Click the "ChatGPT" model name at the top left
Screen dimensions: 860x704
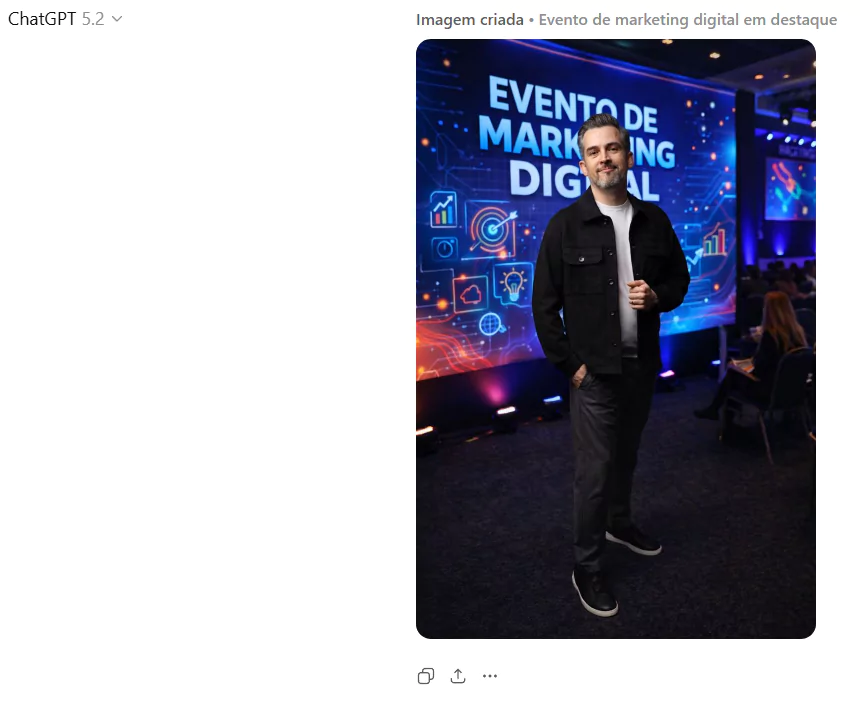click(x=42, y=19)
